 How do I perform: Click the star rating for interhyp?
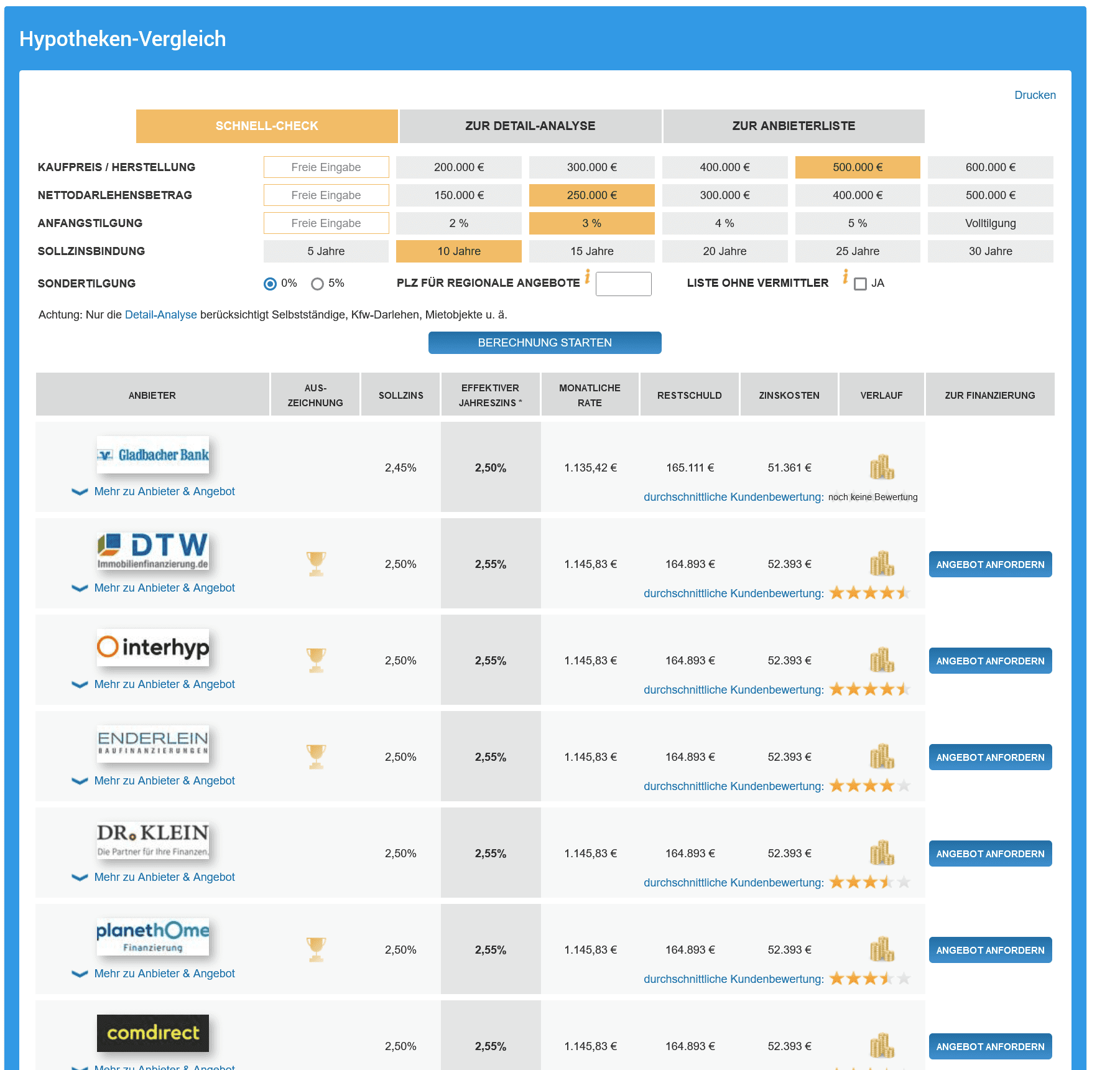coord(870,689)
